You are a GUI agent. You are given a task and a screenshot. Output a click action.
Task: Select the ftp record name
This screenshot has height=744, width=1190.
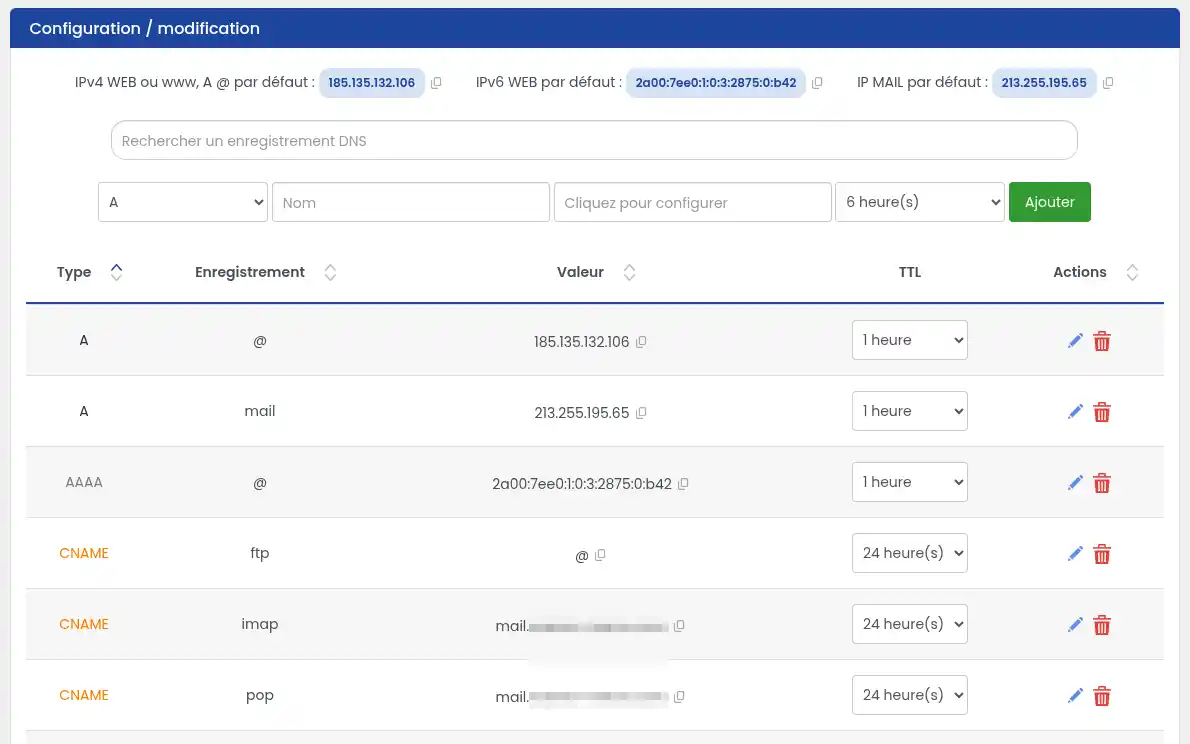260,553
